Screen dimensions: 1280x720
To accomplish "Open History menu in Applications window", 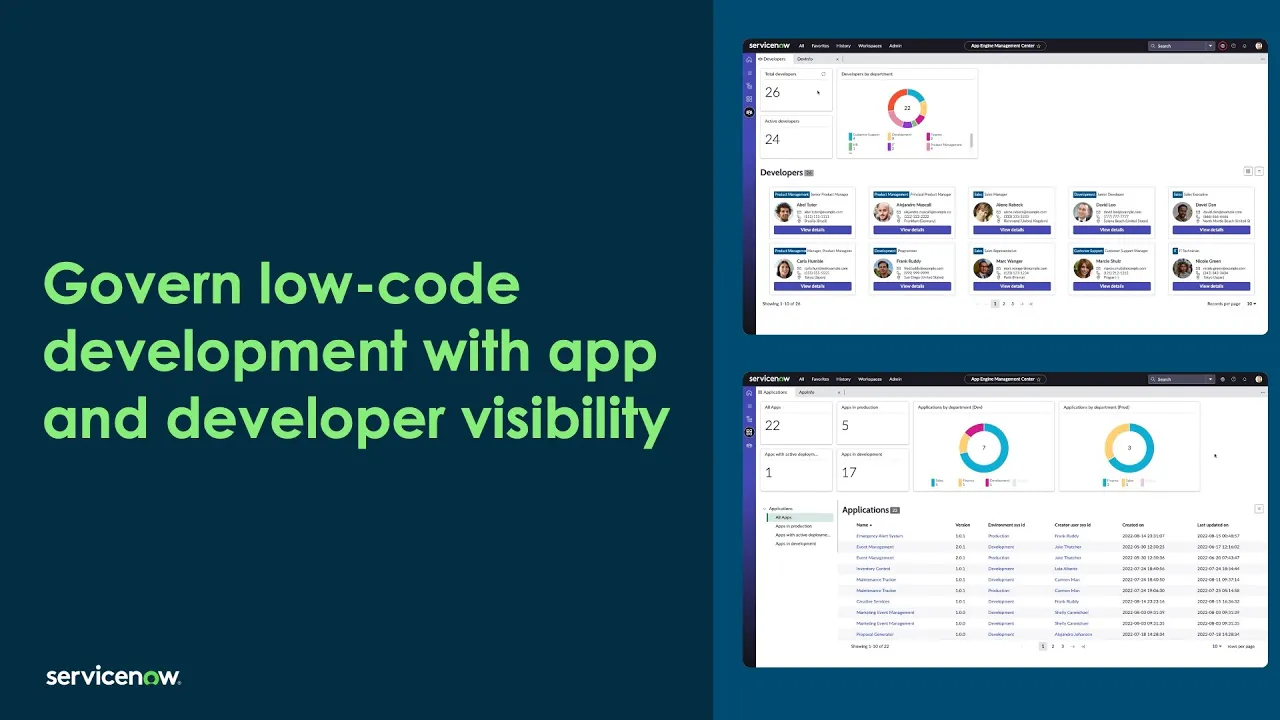I will [844, 379].
